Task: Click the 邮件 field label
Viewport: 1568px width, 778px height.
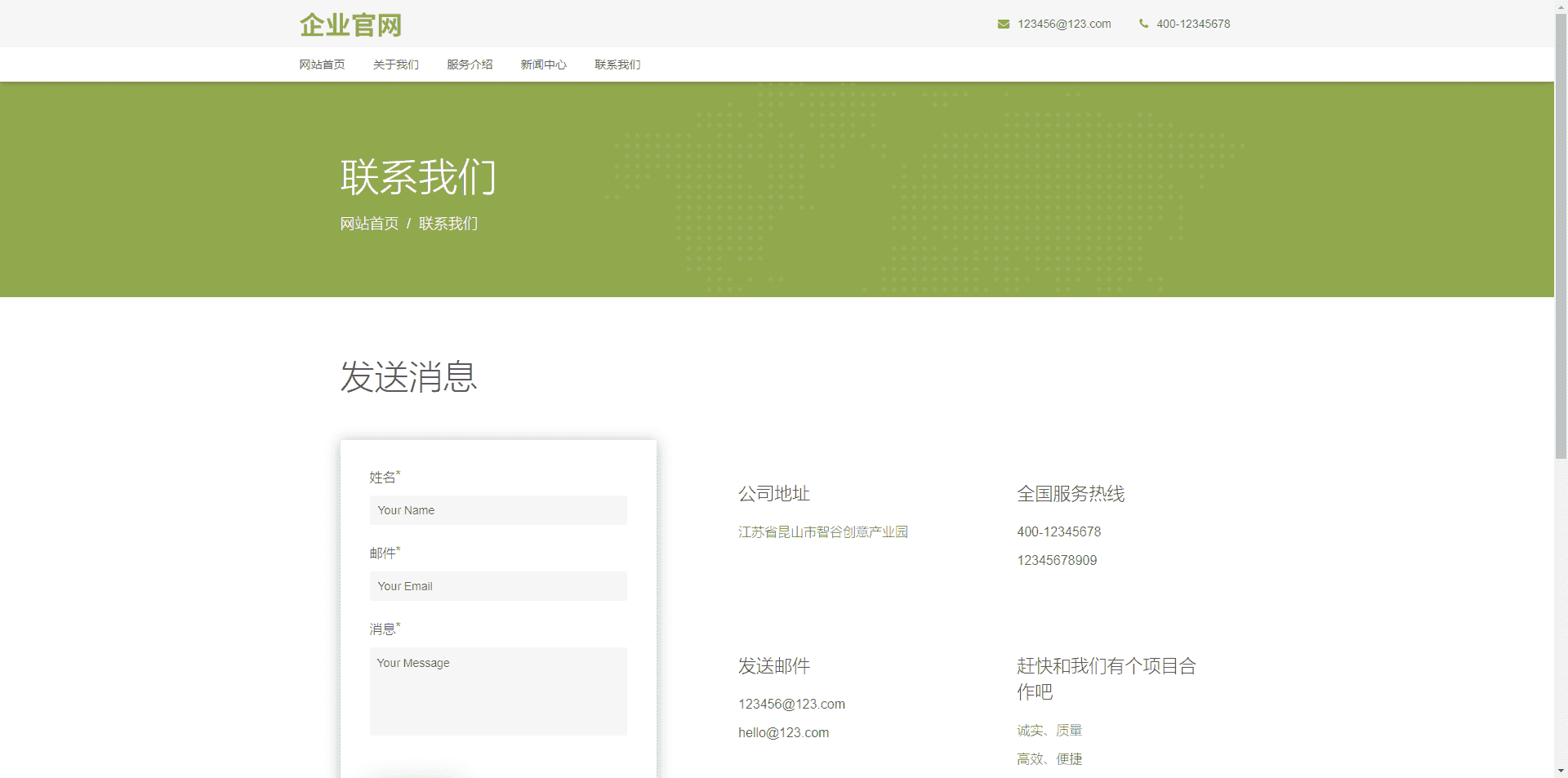Action: (x=383, y=553)
